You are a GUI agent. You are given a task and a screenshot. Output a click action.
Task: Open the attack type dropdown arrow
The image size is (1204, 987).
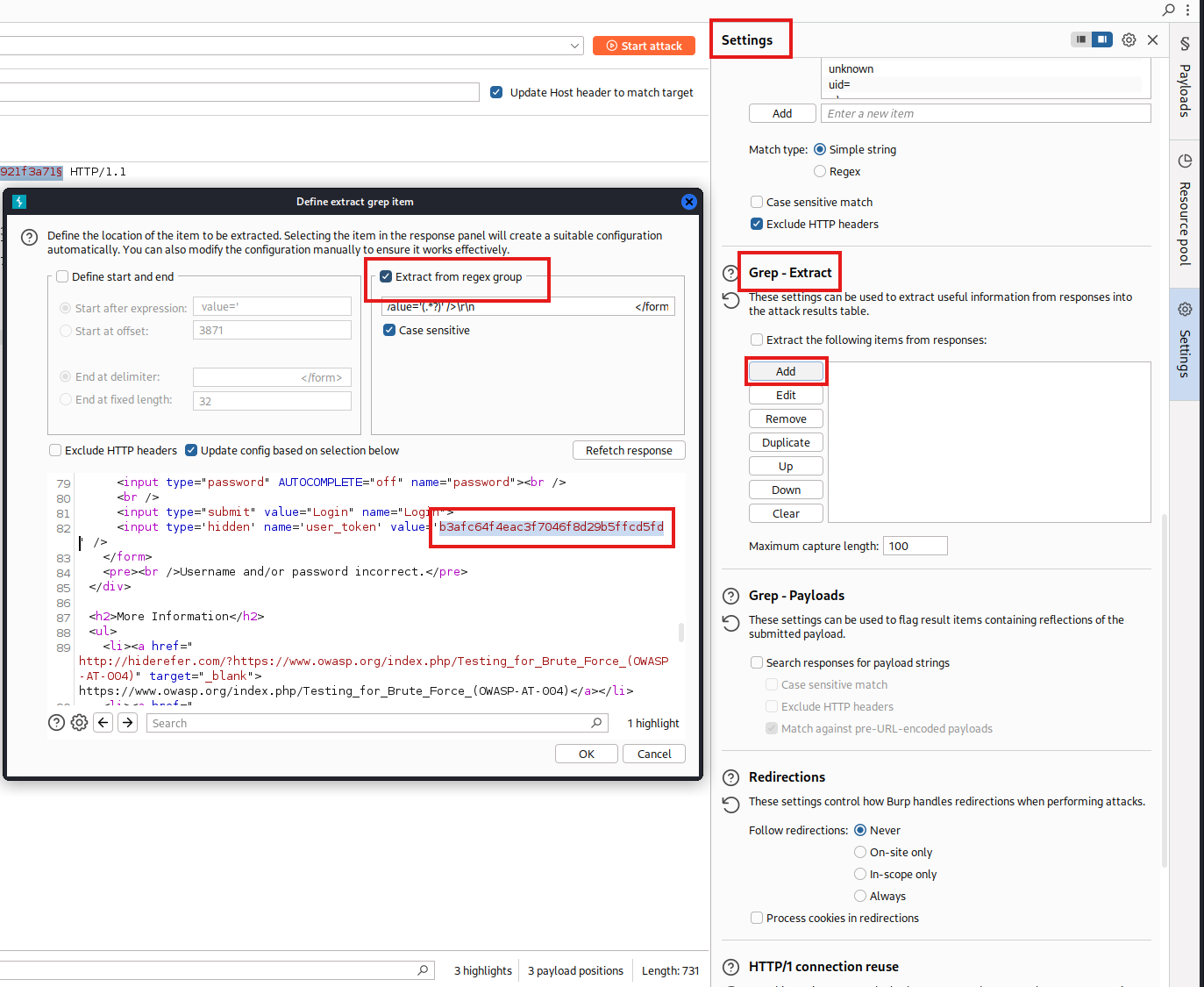point(575,46)
